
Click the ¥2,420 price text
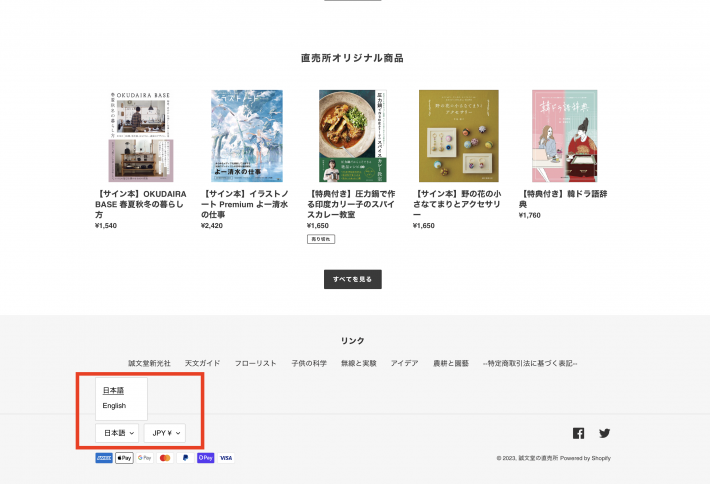[x=212, y=225]
